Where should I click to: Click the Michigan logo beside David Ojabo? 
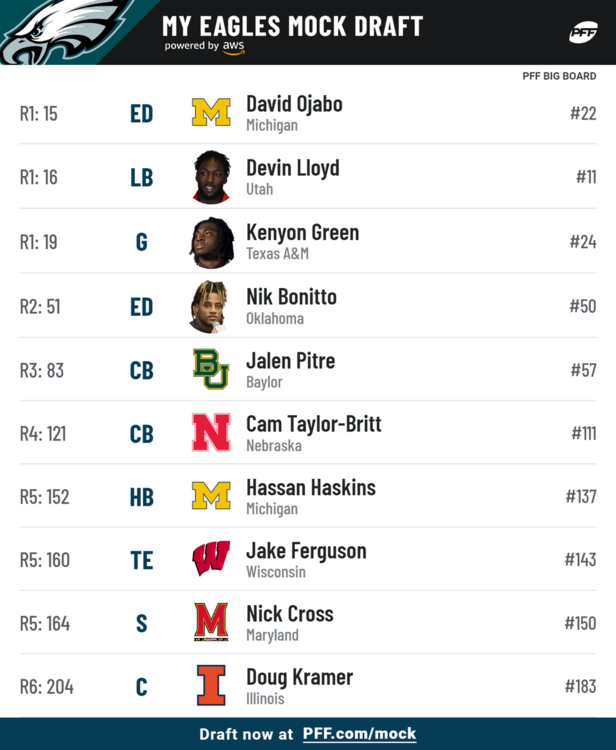coord(211,112)
